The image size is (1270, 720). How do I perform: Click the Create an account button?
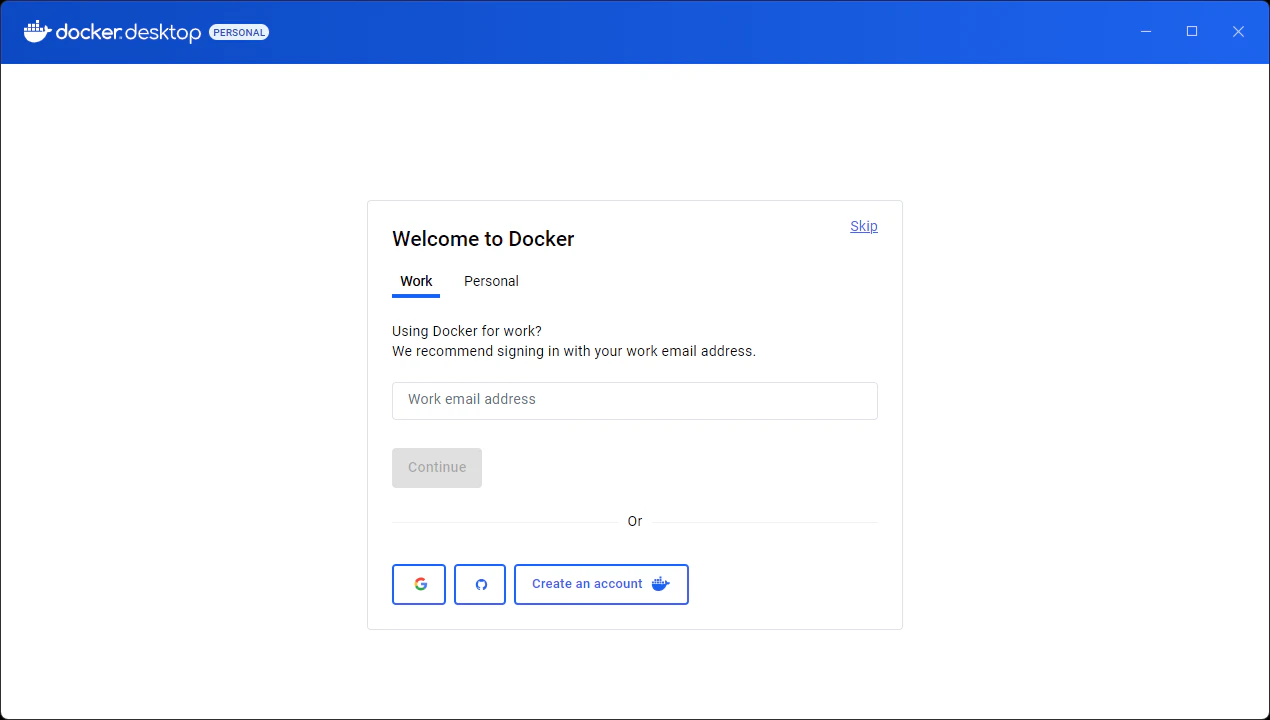click(601, 584)
